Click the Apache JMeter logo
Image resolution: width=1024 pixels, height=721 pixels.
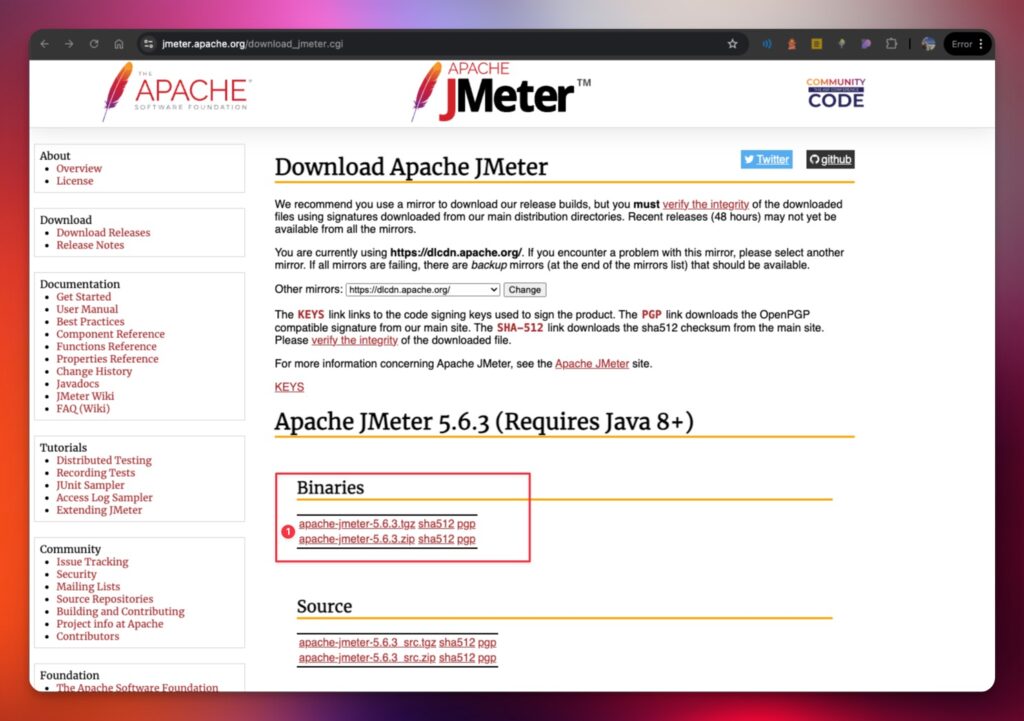(x=501, y=92)
